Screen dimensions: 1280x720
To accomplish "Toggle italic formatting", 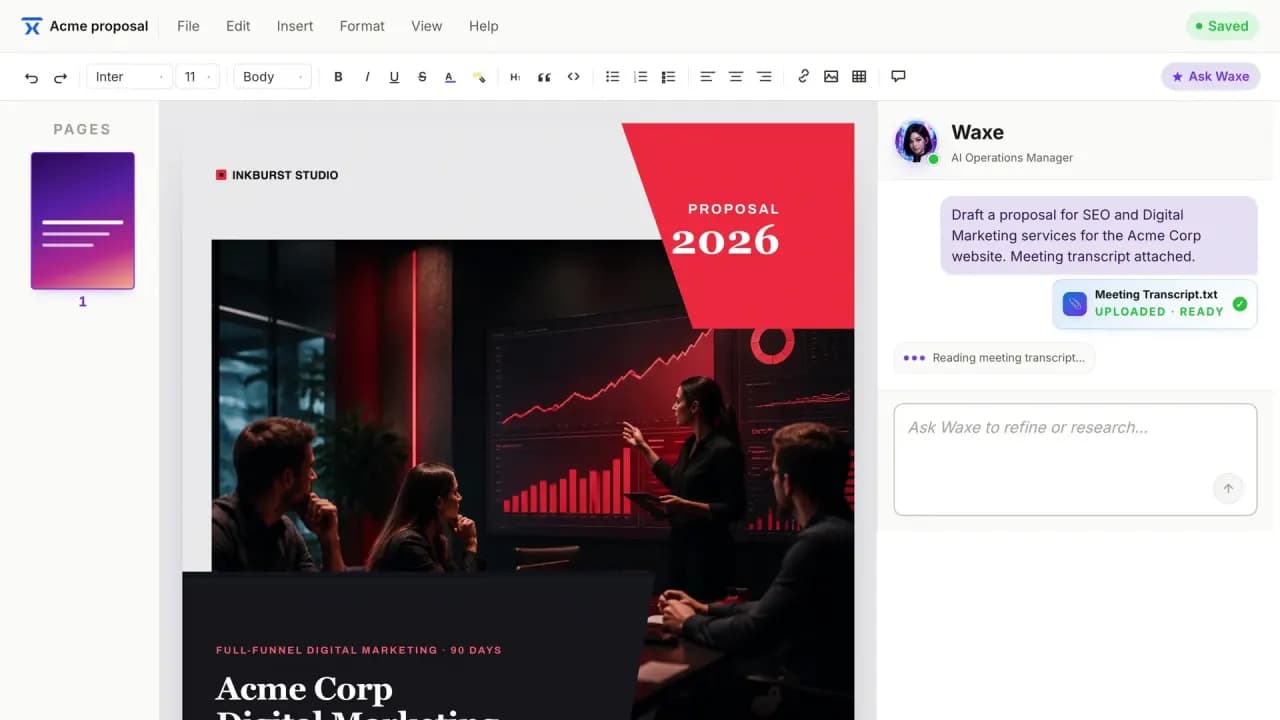I will click(366, 77).
